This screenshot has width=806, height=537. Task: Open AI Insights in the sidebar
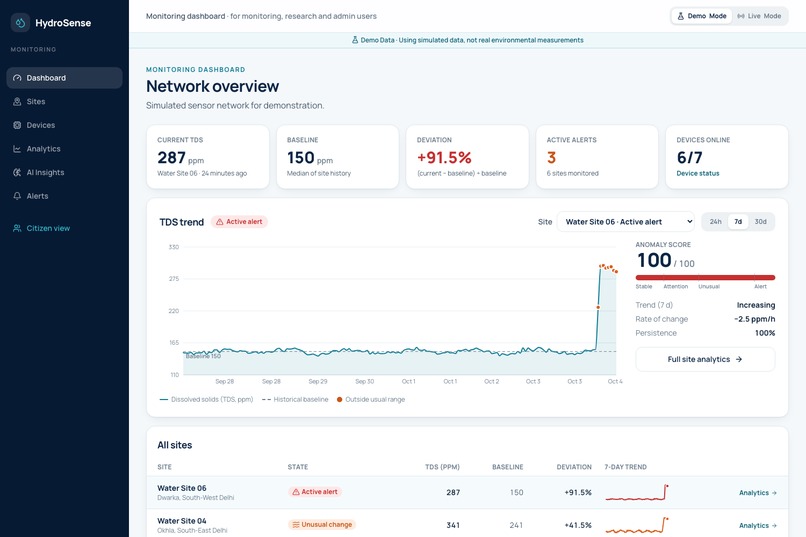tap(64, 173)
